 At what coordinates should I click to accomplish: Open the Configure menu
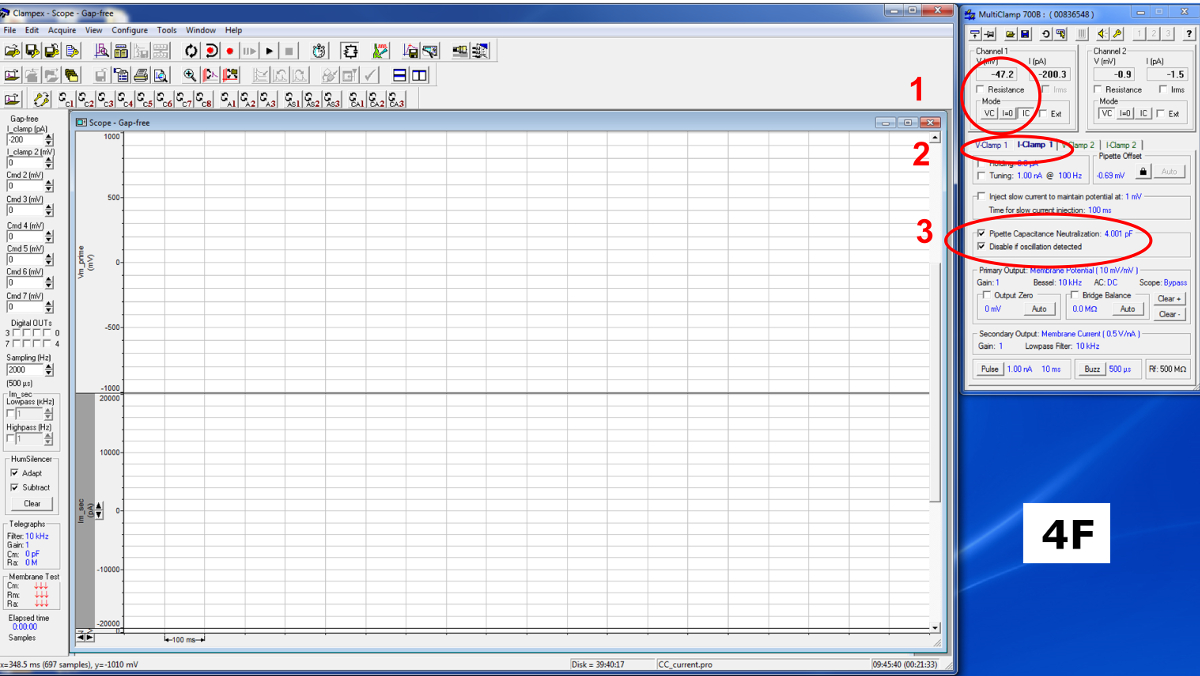(x=129, y=31)
